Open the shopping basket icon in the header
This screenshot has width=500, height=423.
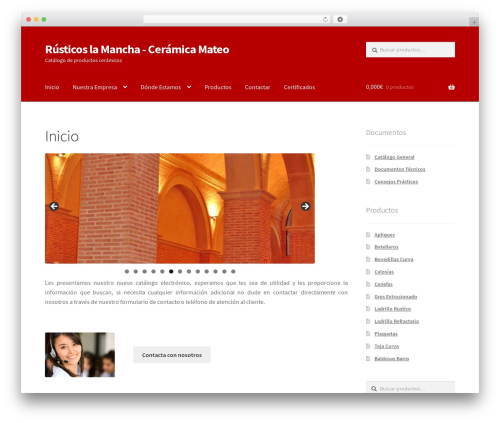point(451,87)
